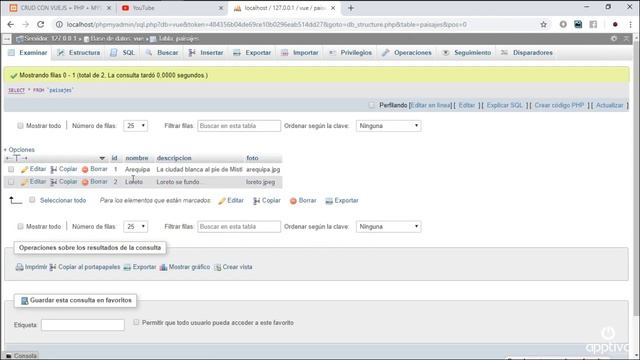Viewport: 640px width, 360px height.
Task: Open the Examinar tab
Action: tap(28, 53)
